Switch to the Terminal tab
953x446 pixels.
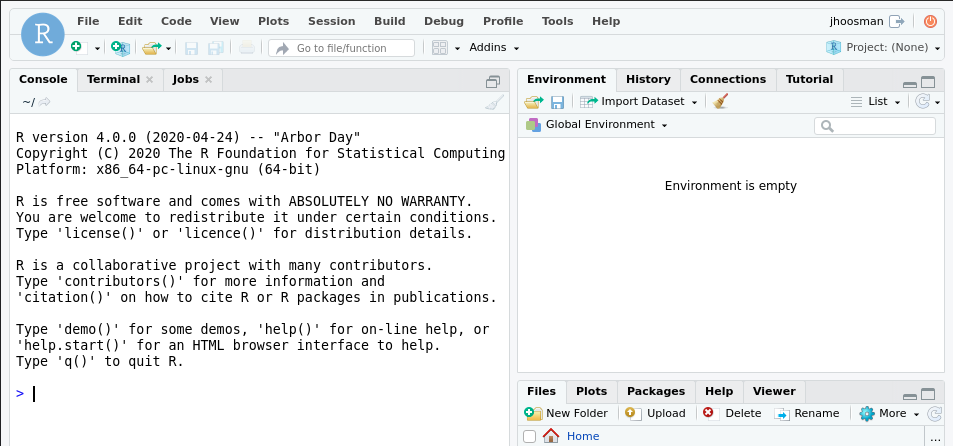[x=114, y=80]
